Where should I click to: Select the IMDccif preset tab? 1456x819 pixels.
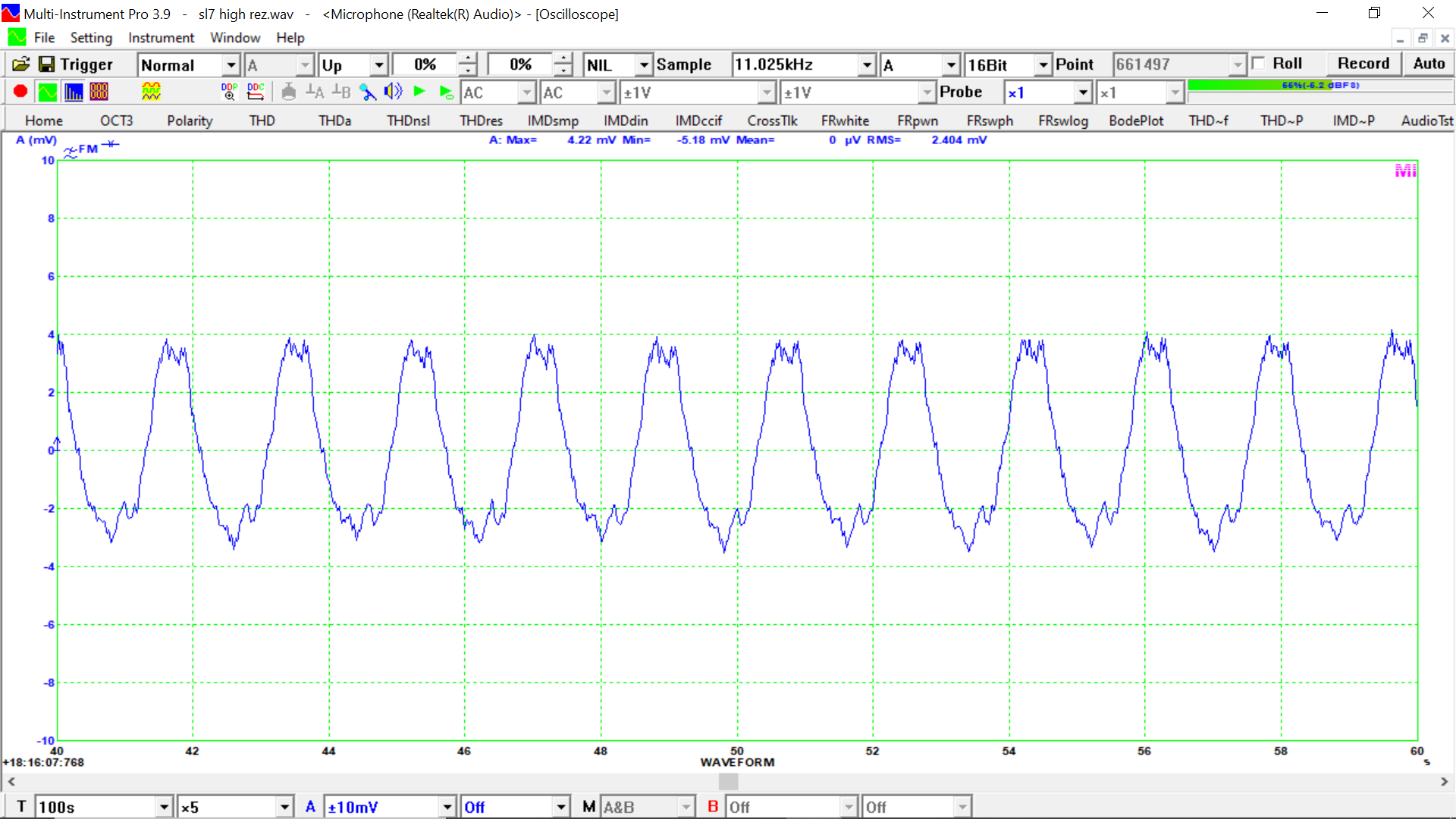[x=698, y=121]
